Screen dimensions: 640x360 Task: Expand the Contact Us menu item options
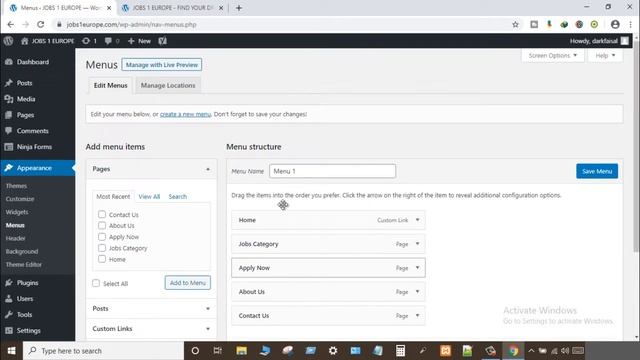coord(418,316)
